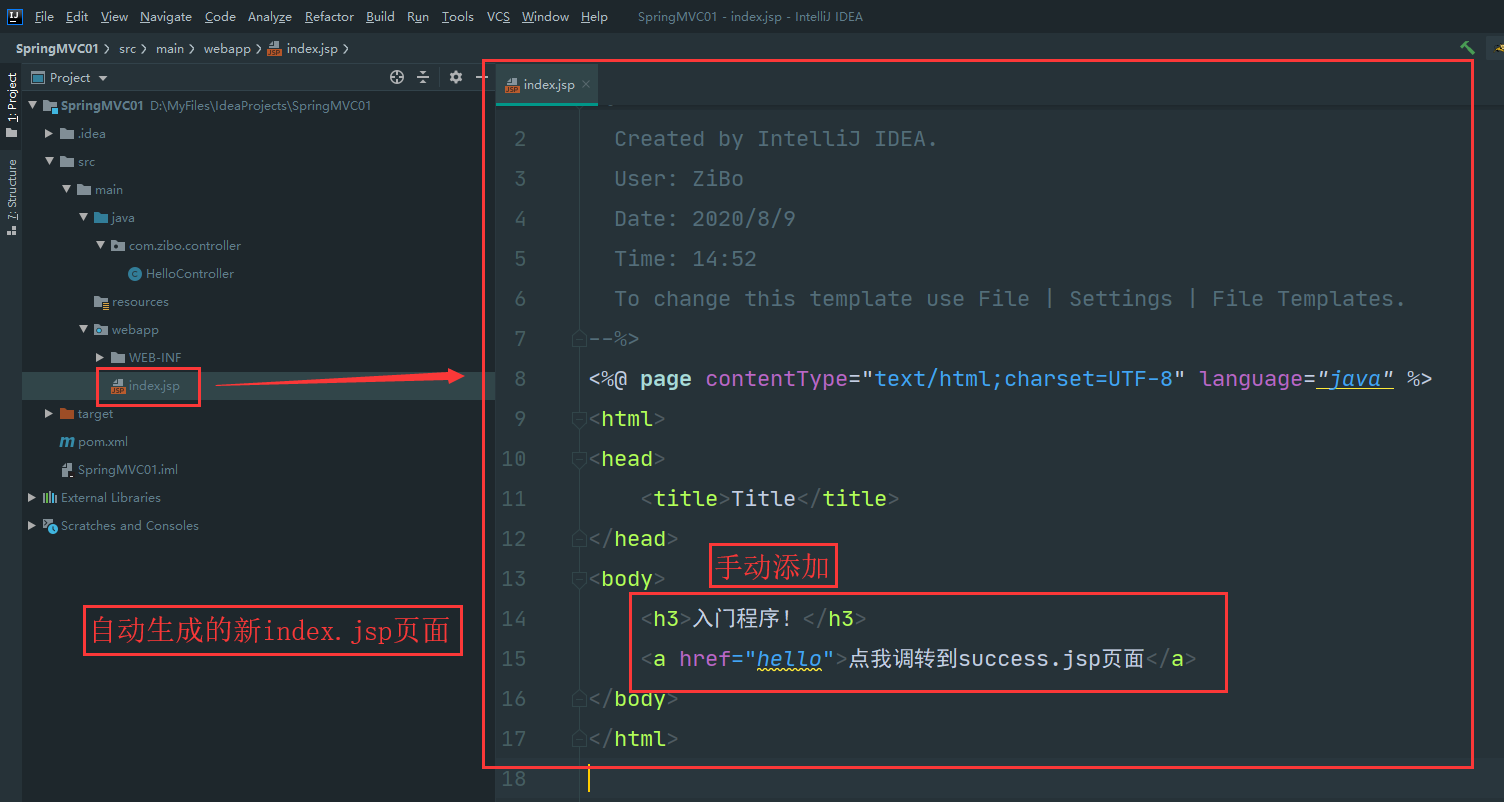The width and height of the screenshot is (1504, 802).
Task: Click the Collapse All icon in Project panel
Action: pyautogui.click(x=423, y=77)
